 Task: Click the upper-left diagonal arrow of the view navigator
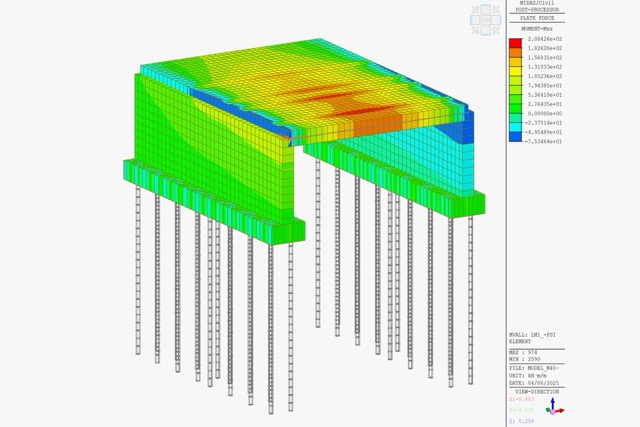475,9
